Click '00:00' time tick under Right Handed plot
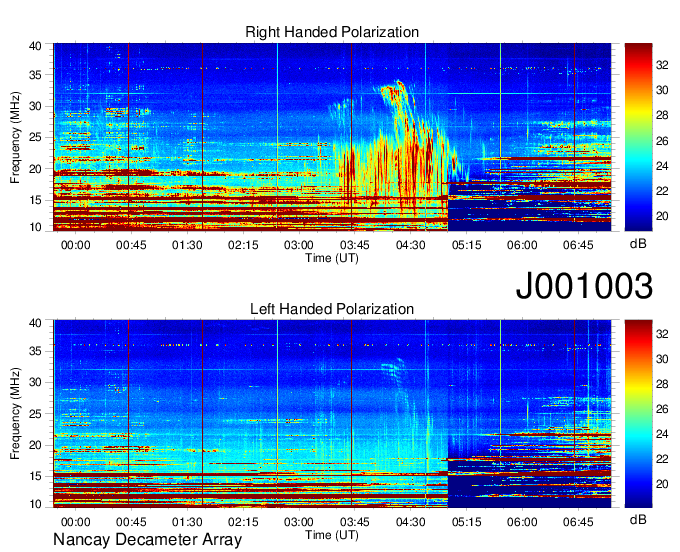 click(x=75, y=245)
